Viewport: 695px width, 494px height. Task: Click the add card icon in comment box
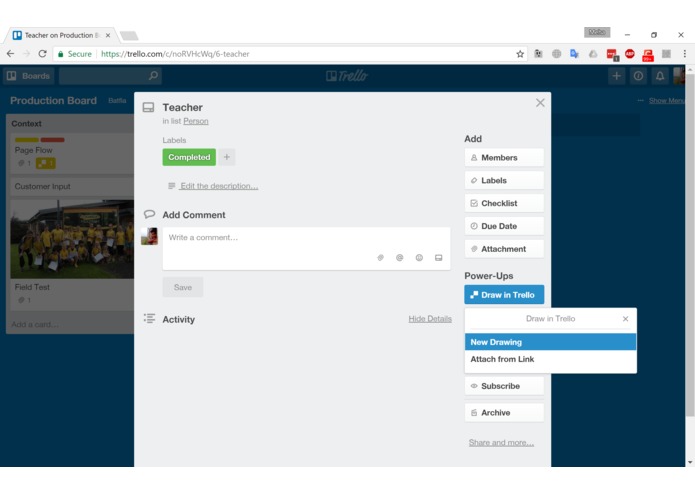[x=438, y=258]
